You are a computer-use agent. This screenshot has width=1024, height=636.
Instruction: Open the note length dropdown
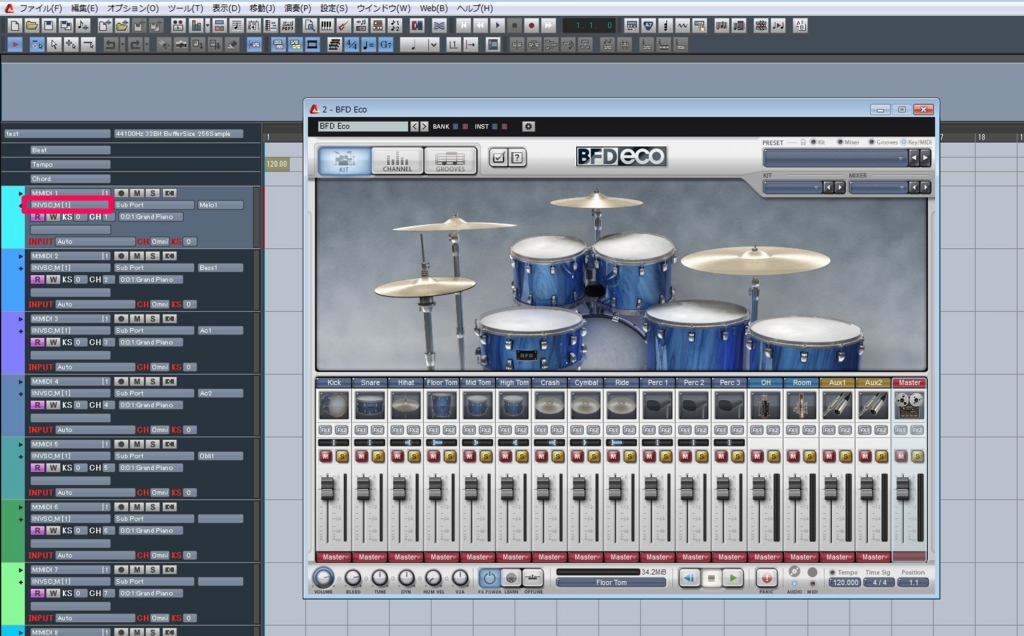pos(434,44)
